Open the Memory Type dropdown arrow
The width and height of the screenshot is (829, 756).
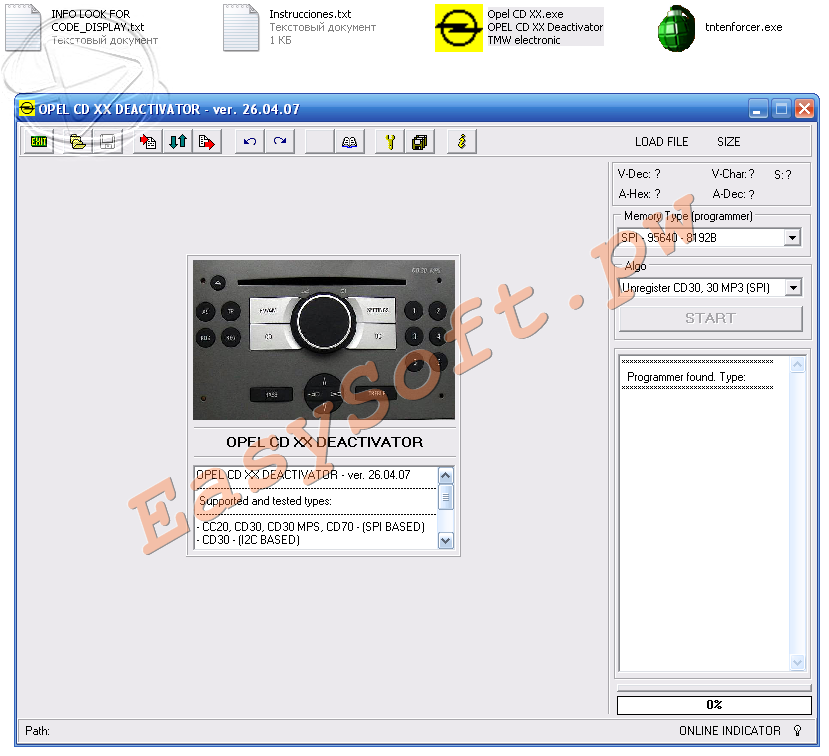tap(792, 238)
